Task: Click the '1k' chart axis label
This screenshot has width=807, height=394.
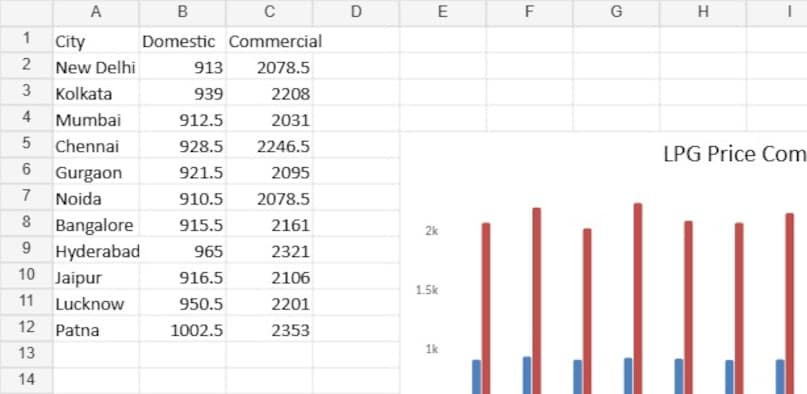Action: pyautogui.click(x=431, y=350)
